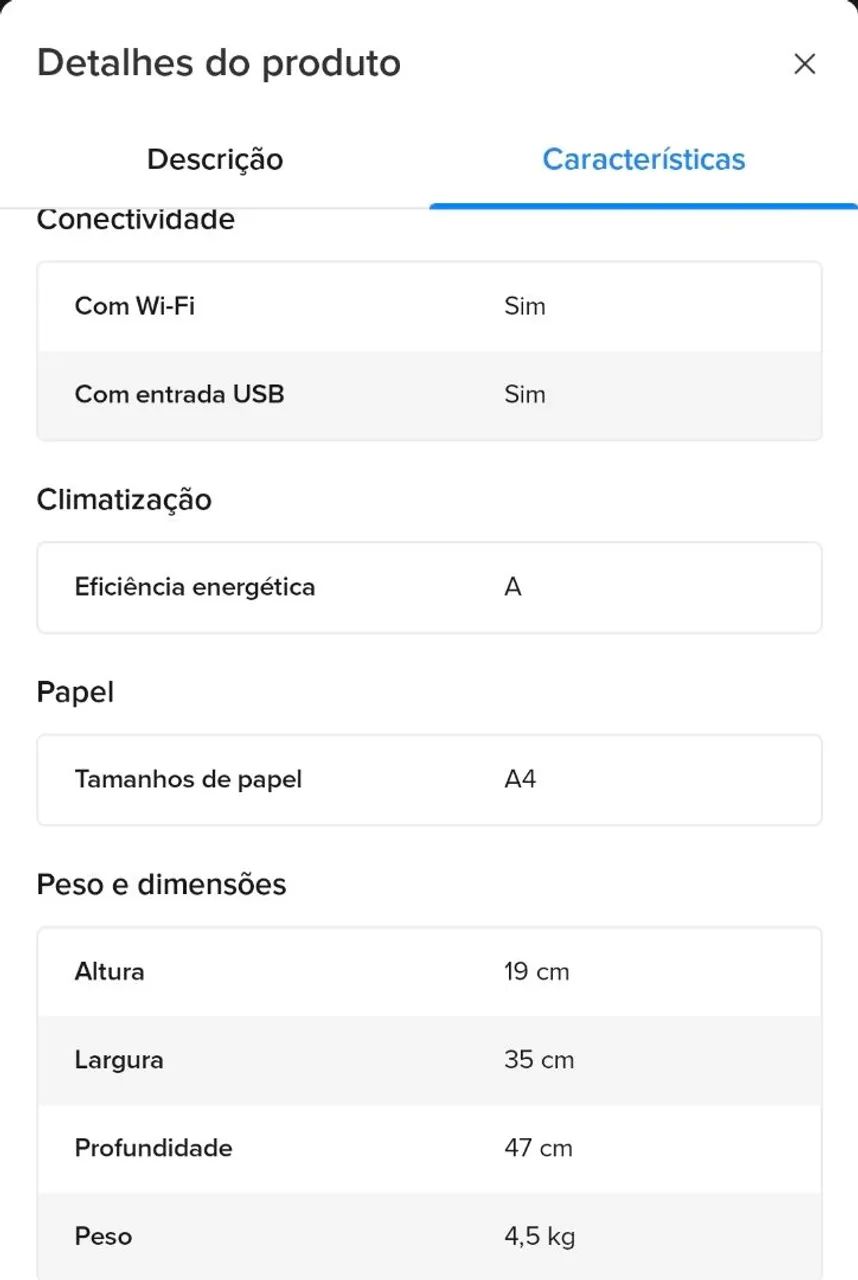Image resolution: width=858 pixels, height=1280 pixels.
Task: Close the Detalhes do produto panel
Action: [804, 64]
